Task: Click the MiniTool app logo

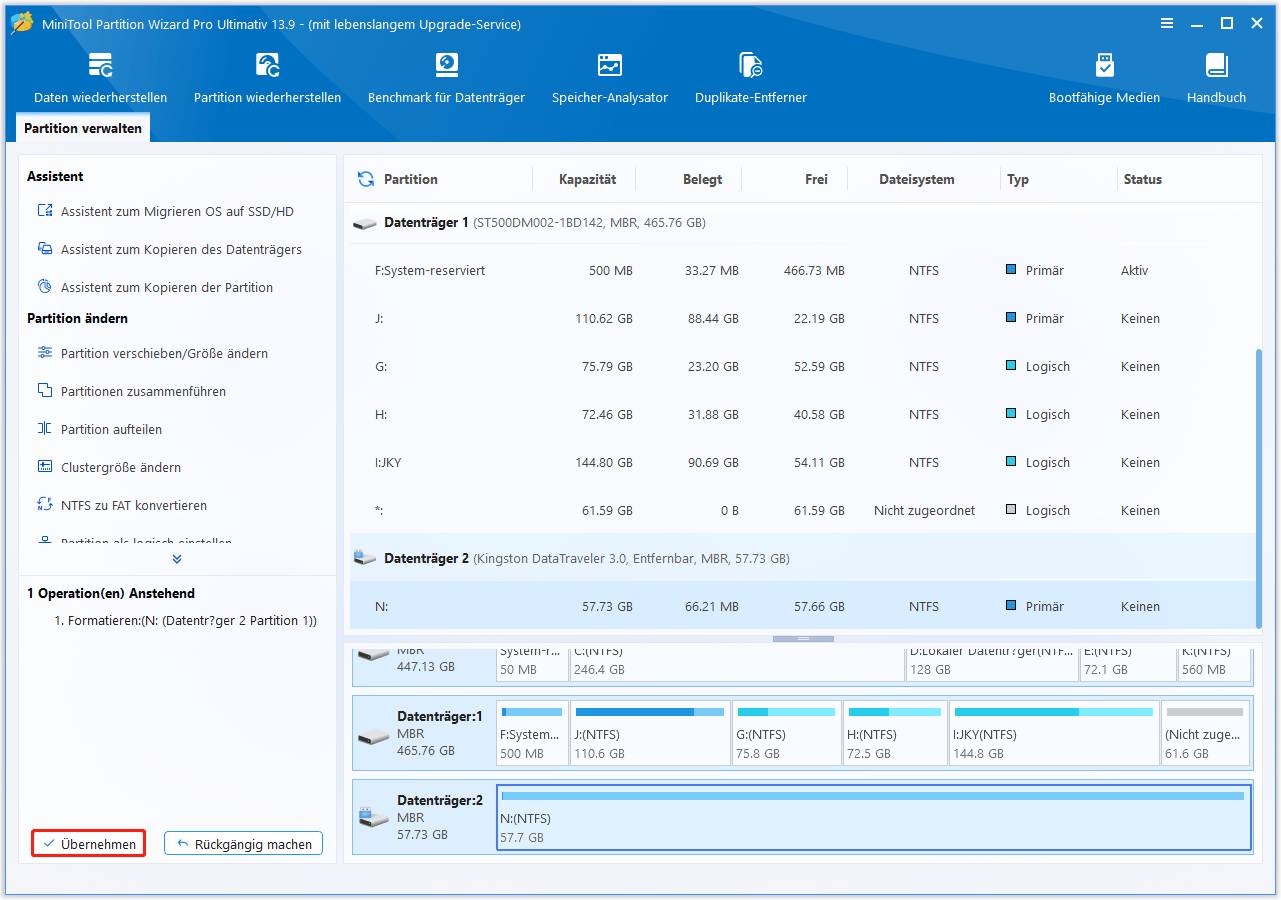Action: 22,23
